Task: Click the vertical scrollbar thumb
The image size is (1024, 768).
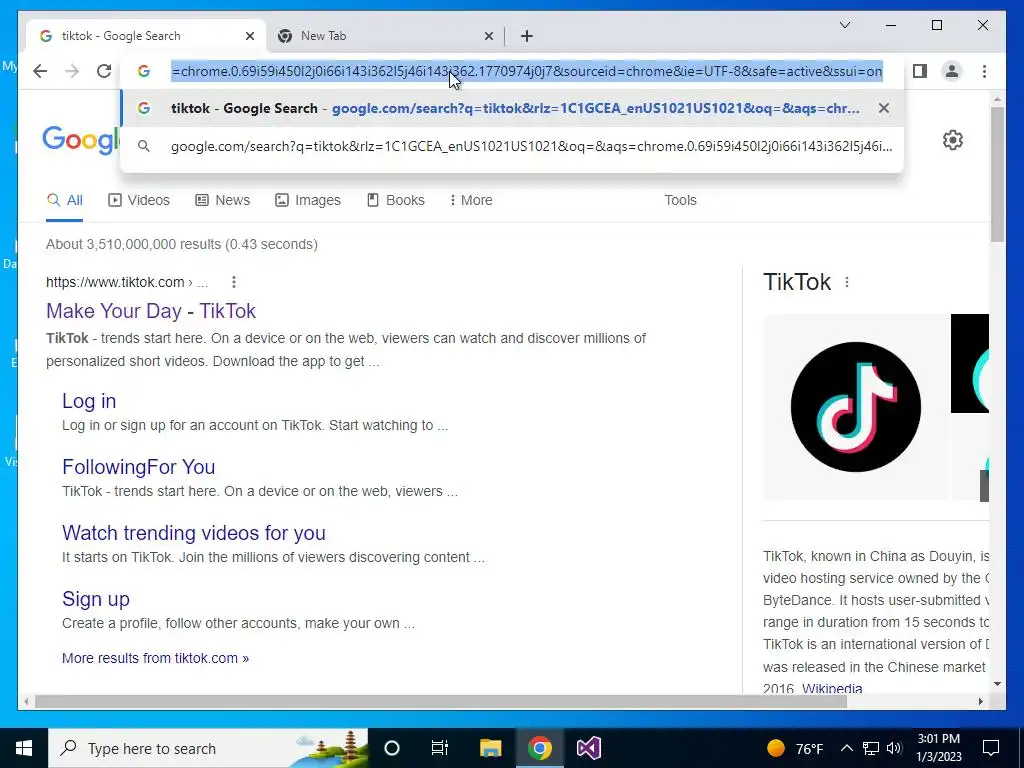Action: (997, 175)
